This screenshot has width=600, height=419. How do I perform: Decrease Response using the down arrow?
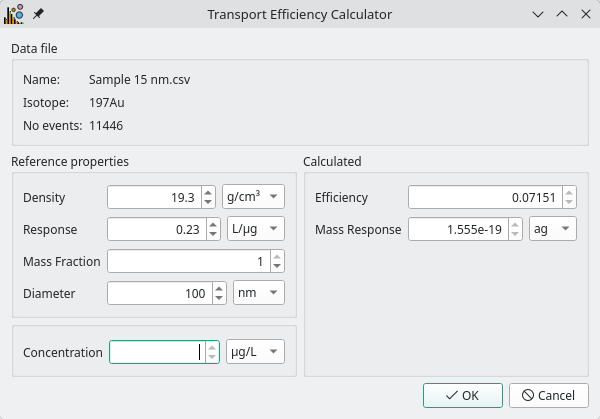coord(213,234)
